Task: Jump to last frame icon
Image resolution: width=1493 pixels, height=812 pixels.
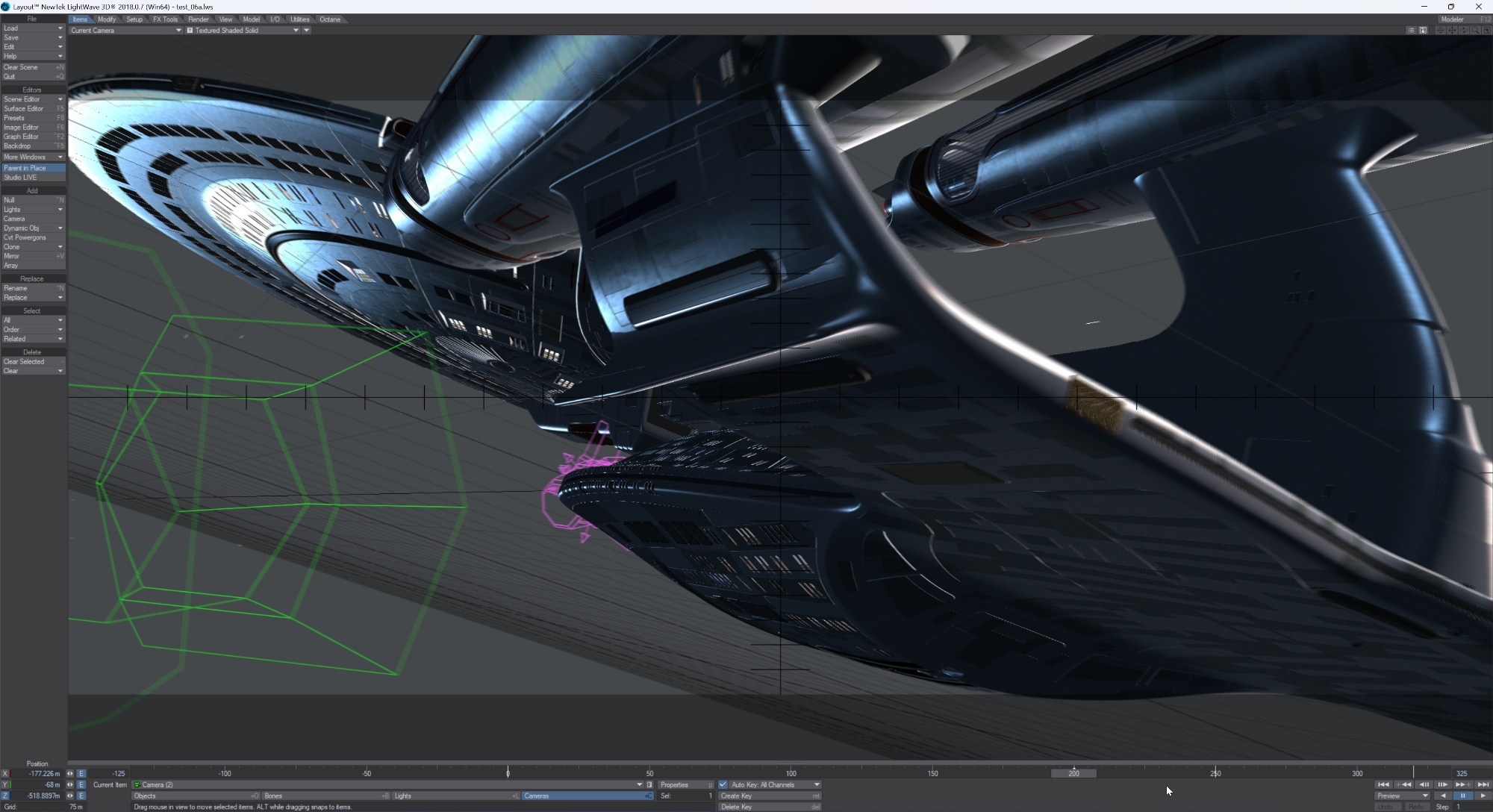Action: point(1483,784)
